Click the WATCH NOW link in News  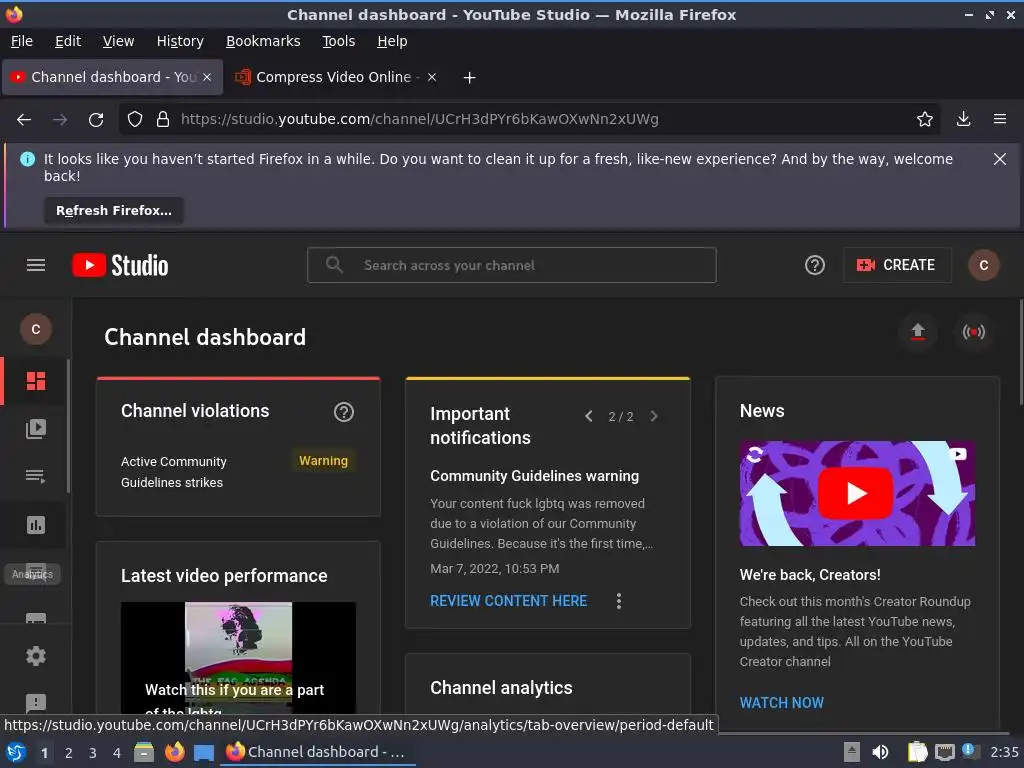click(x=781, y=703)
